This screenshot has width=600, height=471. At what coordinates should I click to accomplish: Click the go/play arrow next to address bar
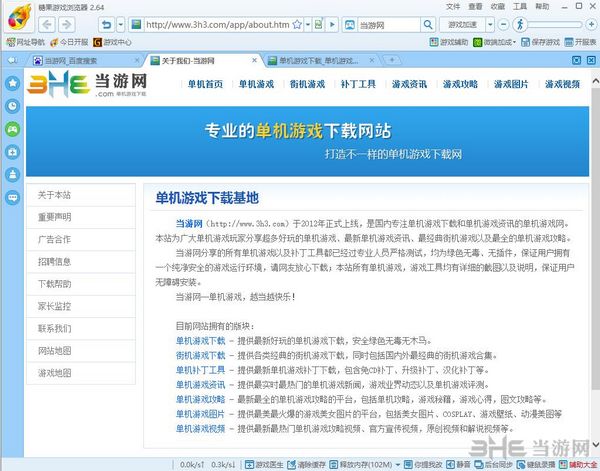click(x=332, y=25)
